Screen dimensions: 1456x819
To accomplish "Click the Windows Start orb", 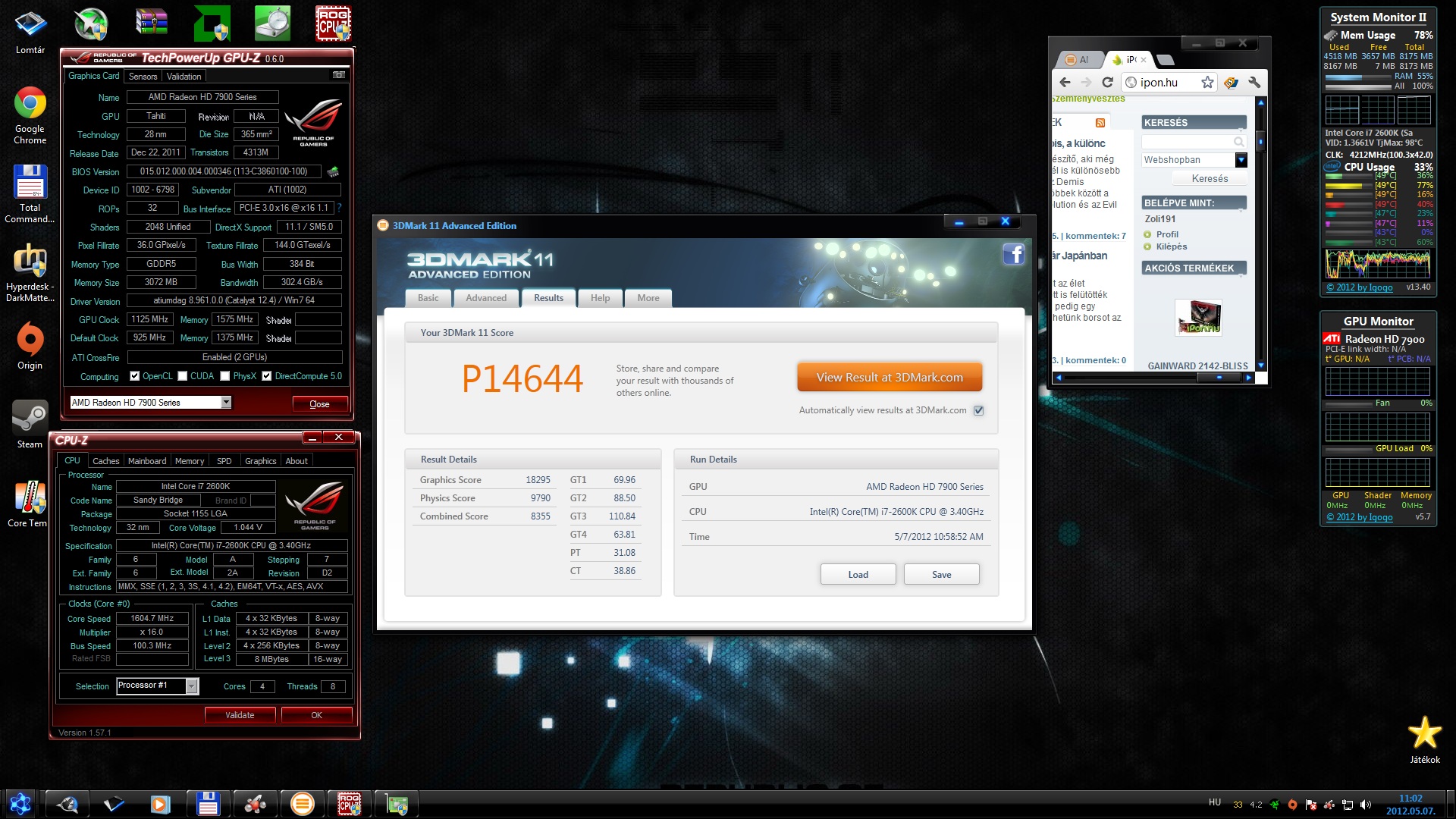I will click(x=20, y=804).
